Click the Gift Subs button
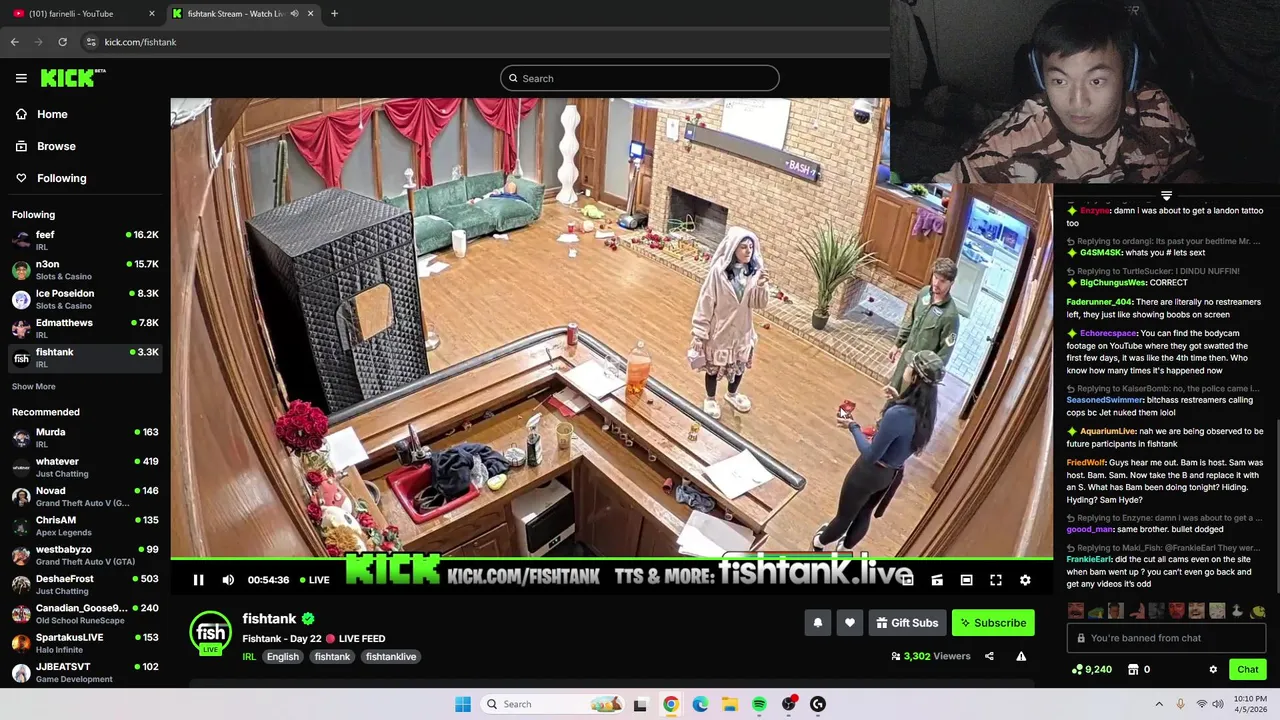Viewport: 1280px width, 720px height. 907,623
